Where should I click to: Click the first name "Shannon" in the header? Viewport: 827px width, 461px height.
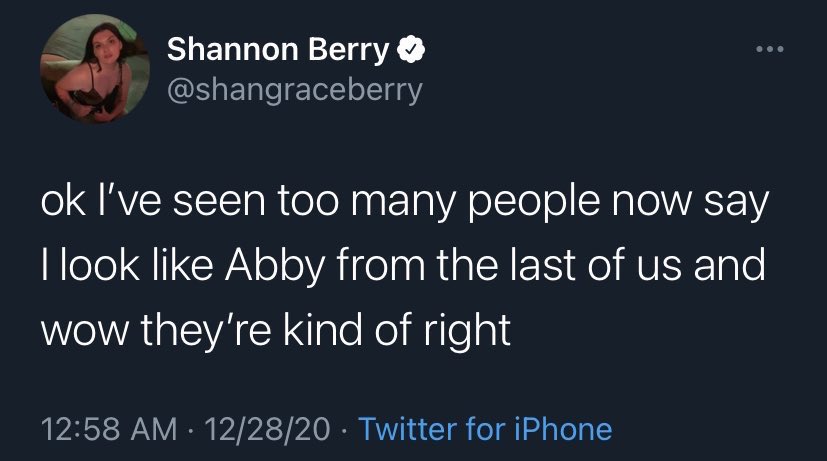tap(233, 50)
